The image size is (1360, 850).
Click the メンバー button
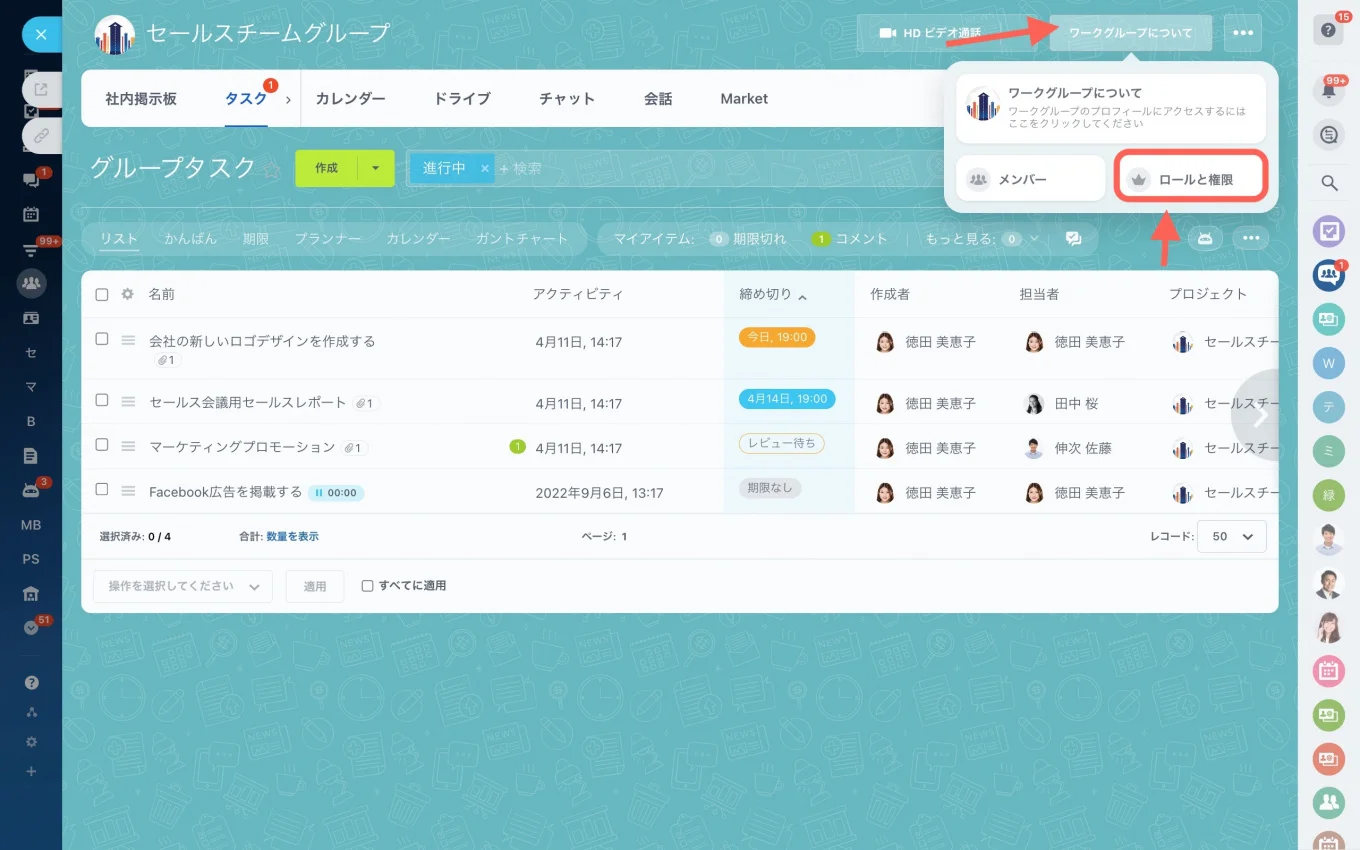[1030, 179]
